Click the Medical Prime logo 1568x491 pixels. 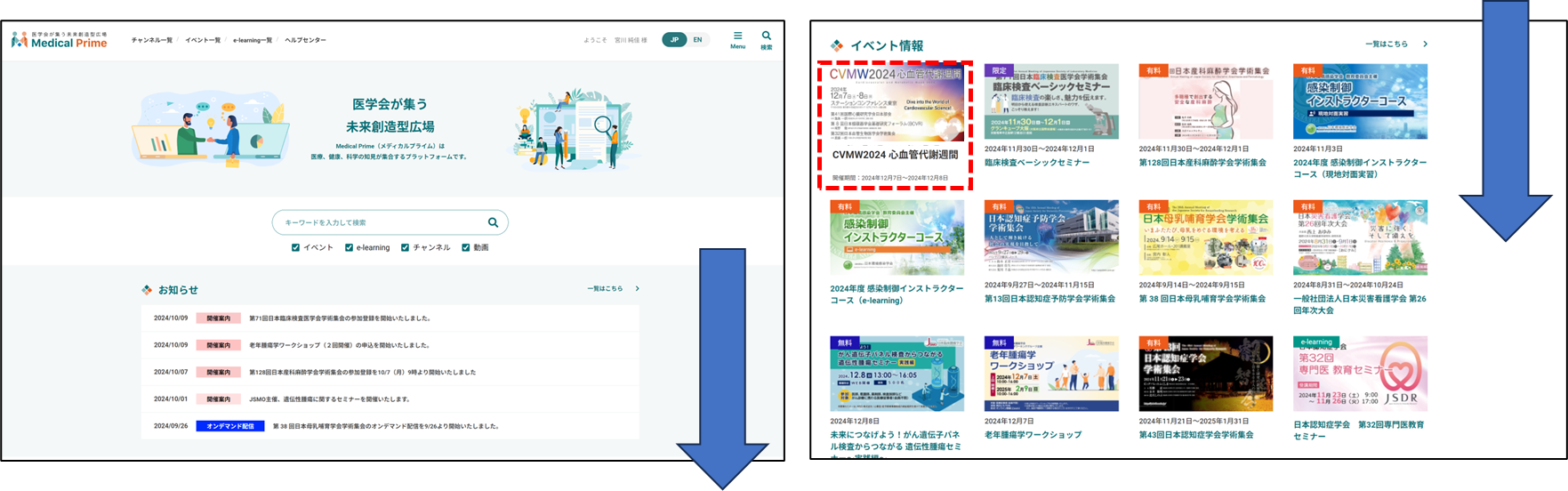pos(59,40)
